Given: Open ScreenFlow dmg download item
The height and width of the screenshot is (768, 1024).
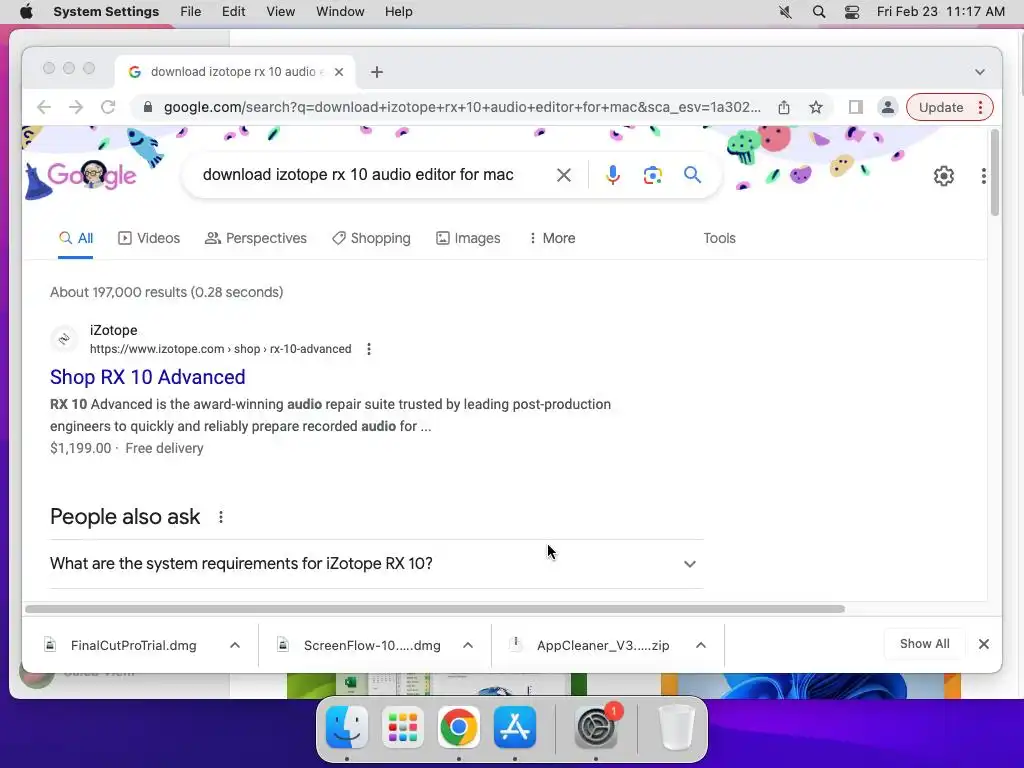Looking at the screenshot, I should [372, 645].
